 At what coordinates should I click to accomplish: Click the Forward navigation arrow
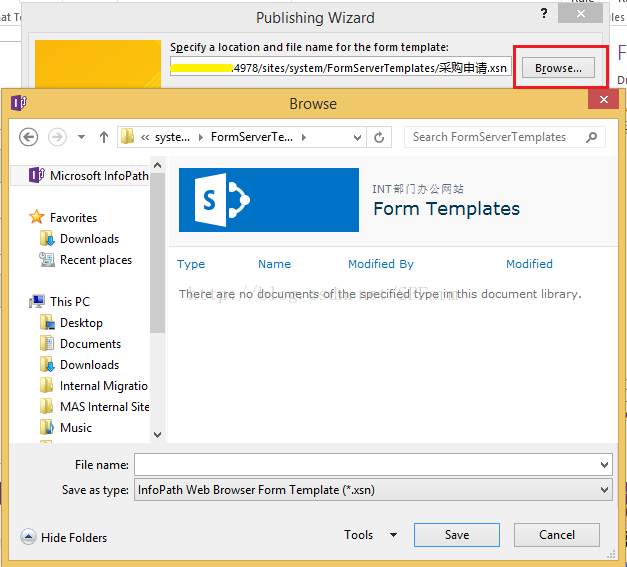[57, 137]
